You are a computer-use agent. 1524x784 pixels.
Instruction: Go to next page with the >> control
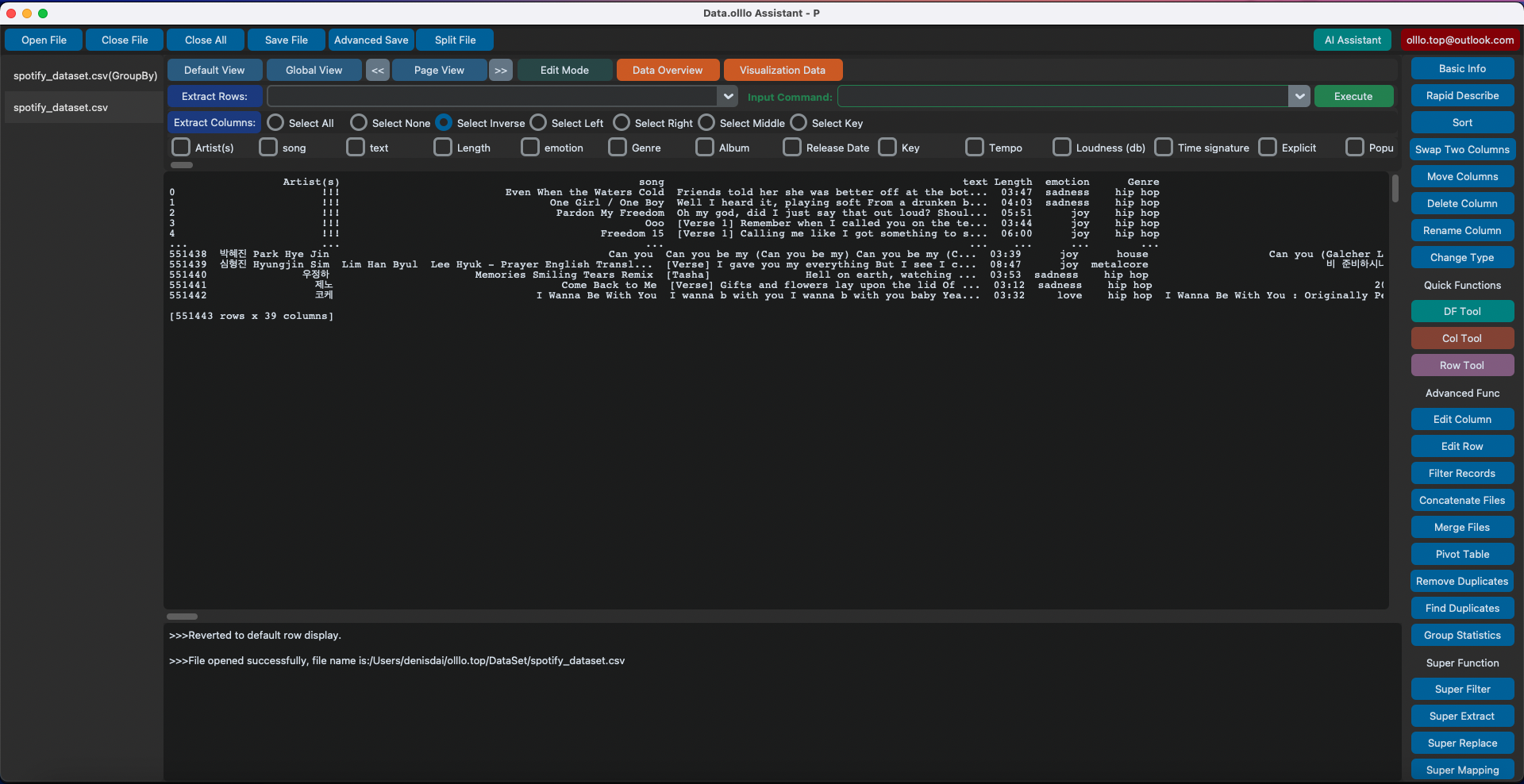pyautogui.click(x=500, y=70)
